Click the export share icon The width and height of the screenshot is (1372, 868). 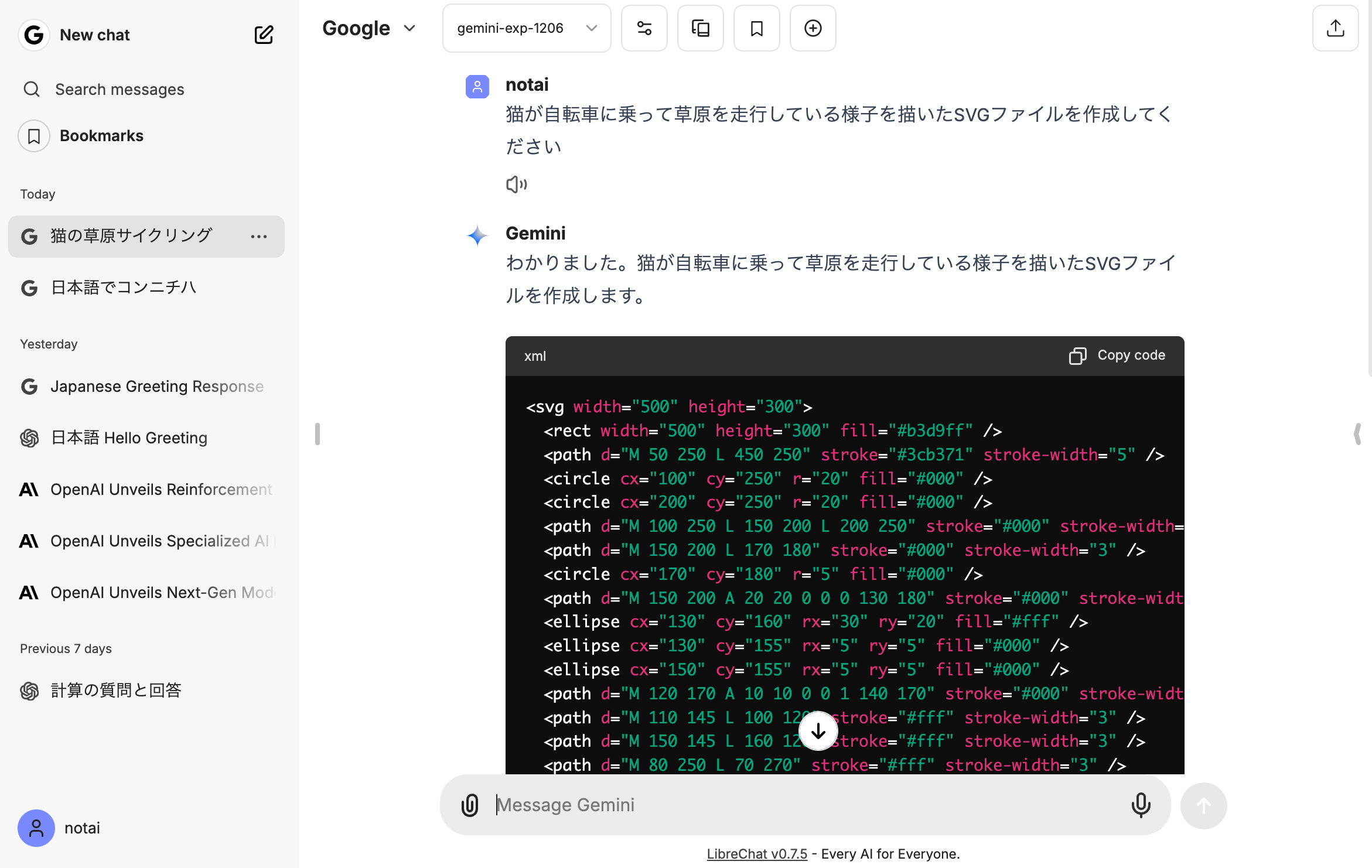click(x=1335, y=28)
